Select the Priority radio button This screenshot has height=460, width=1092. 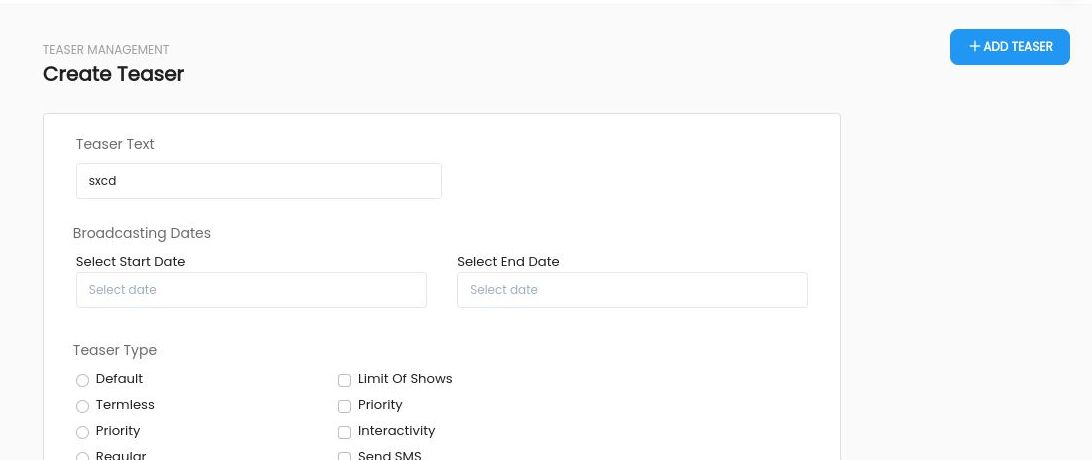click(x=82, y=432)
